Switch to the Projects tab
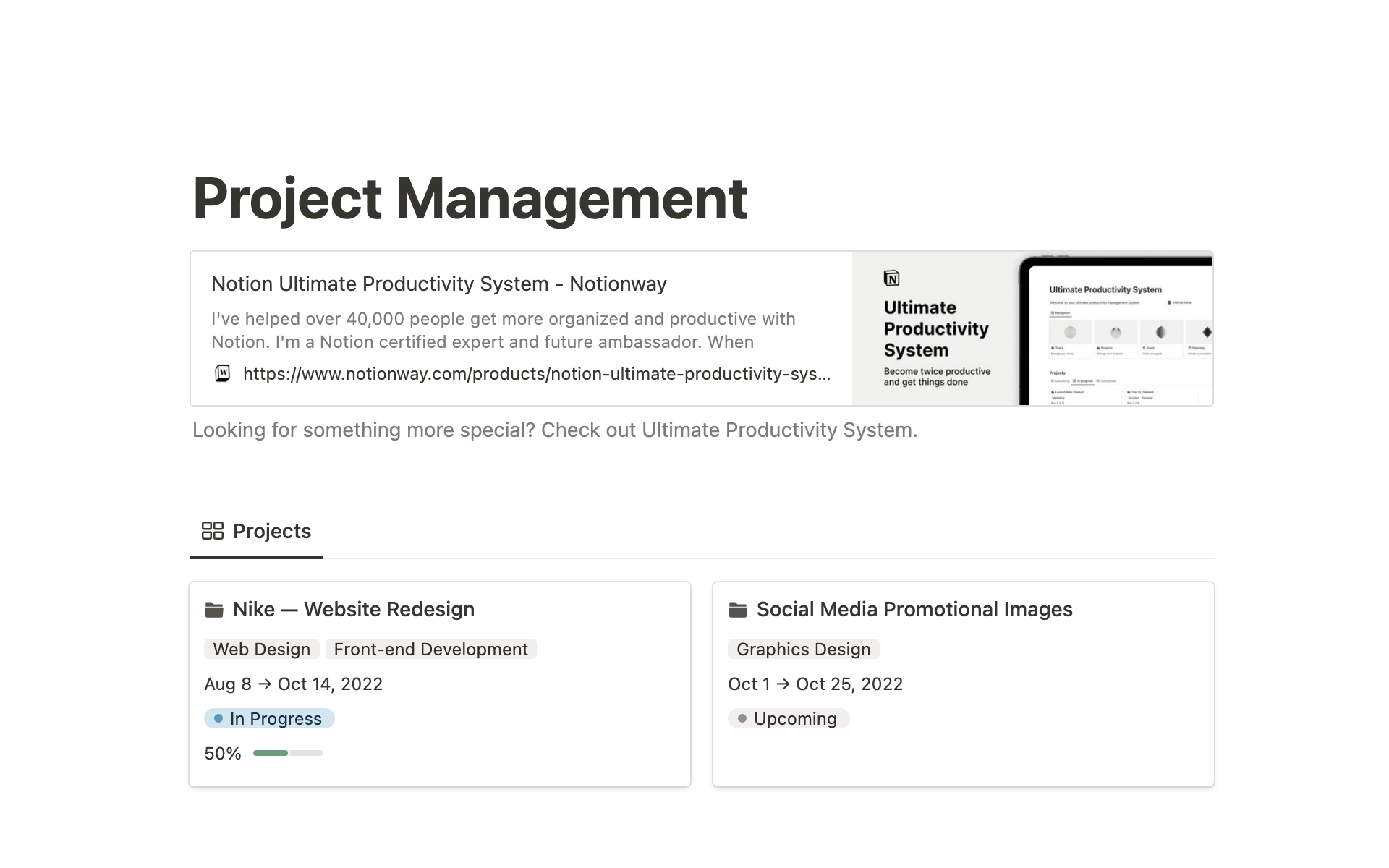Viewport: 1389px width, 868px height. [271, 531]
